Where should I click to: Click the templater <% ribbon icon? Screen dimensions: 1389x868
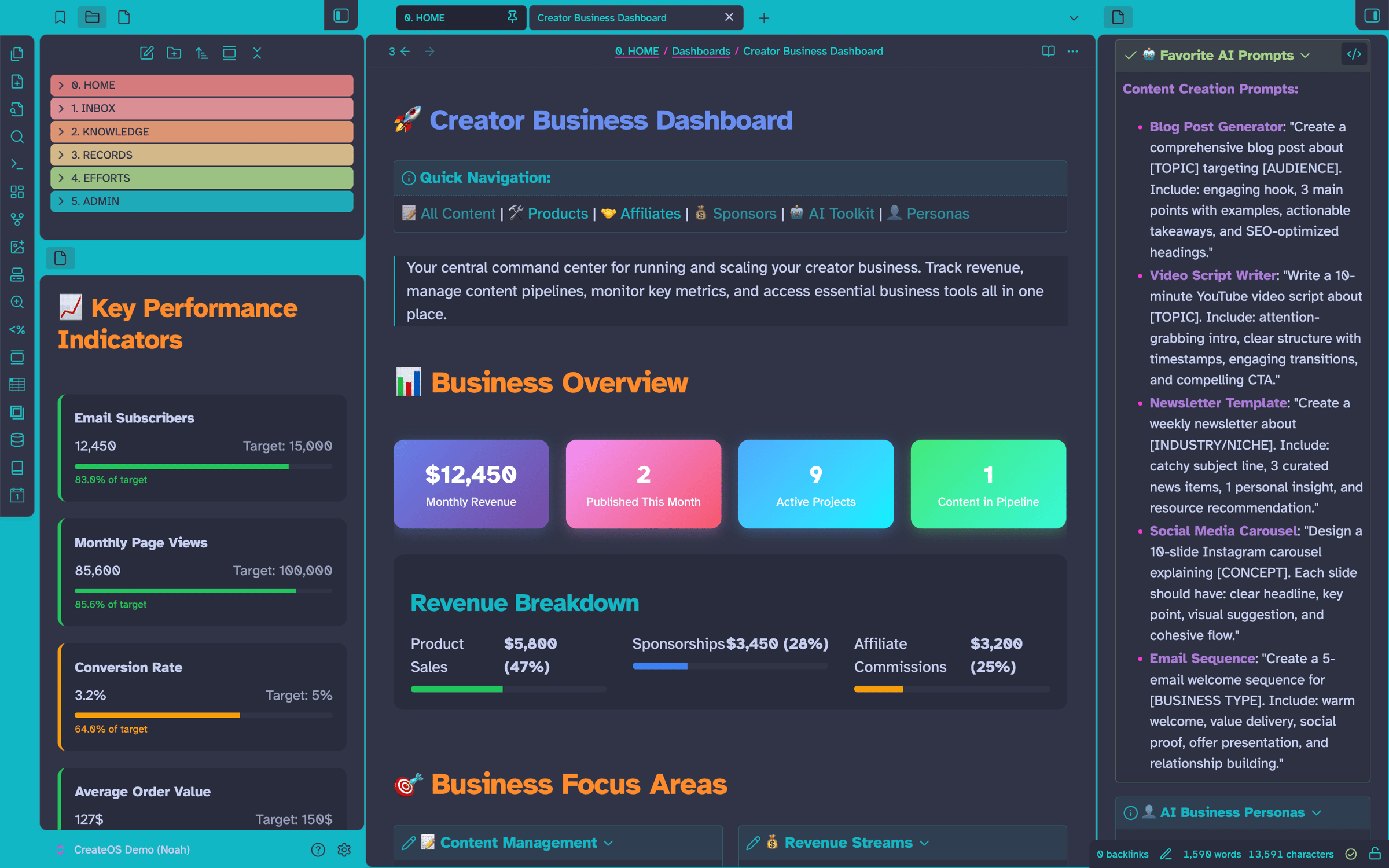coord(17,330)
